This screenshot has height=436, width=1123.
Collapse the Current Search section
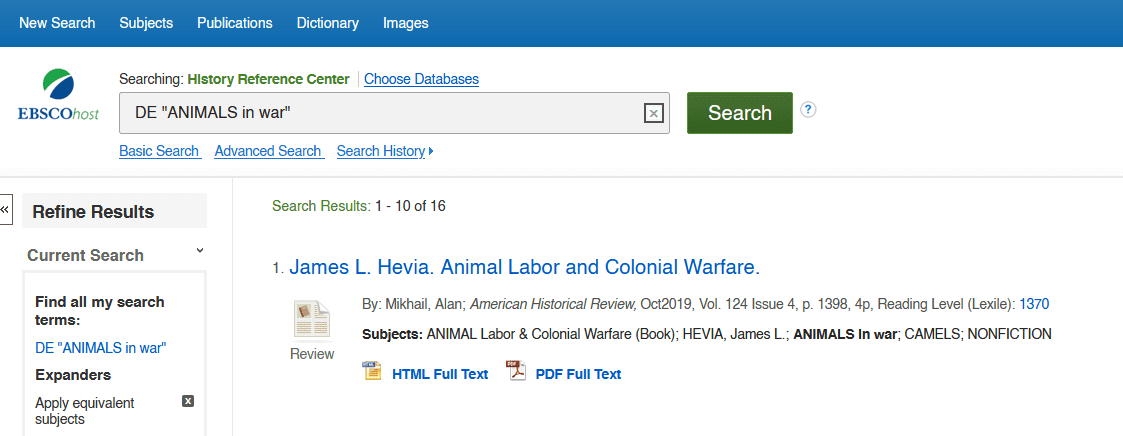(x=200, y=251)
